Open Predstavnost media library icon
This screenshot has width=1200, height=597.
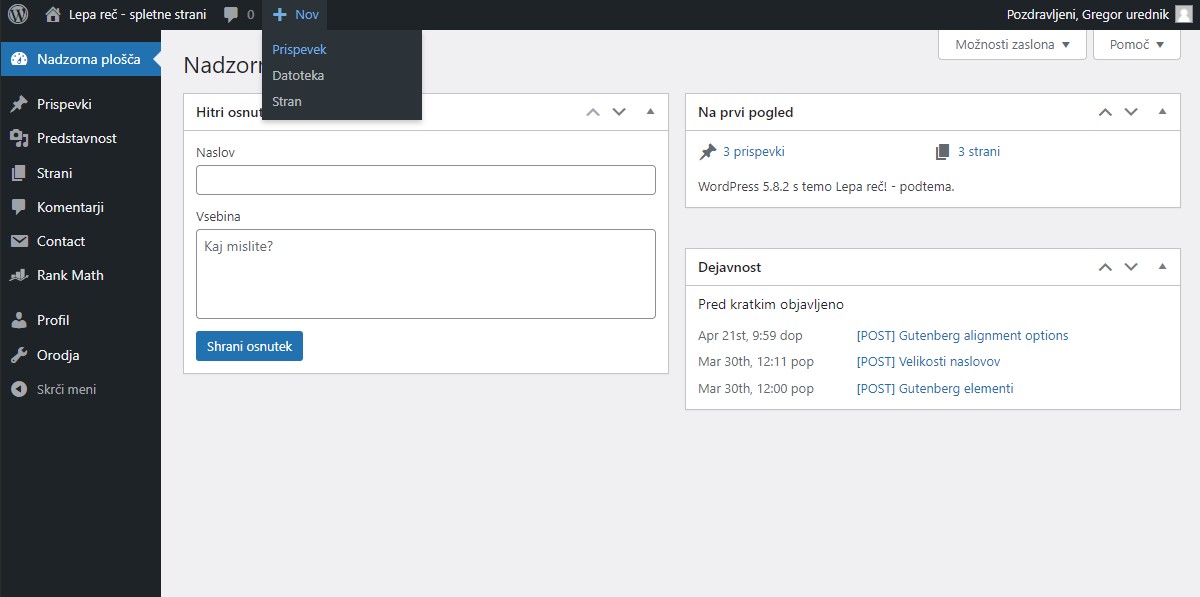[18, 139]
